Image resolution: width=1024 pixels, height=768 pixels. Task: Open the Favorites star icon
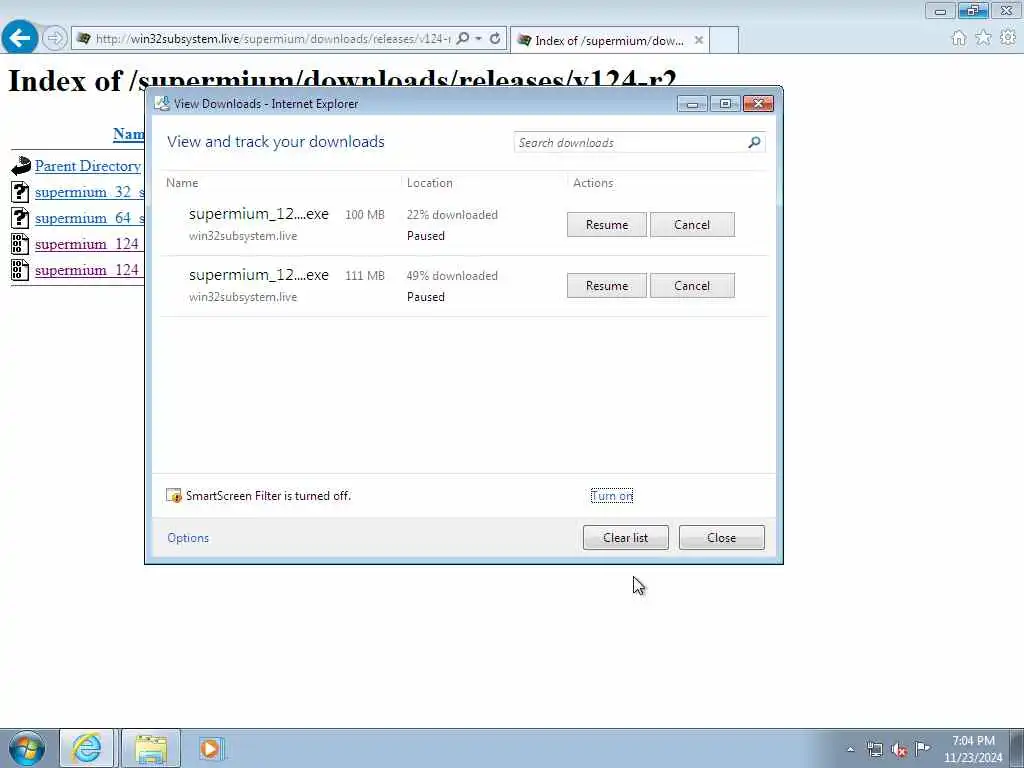tap(983, 38)
